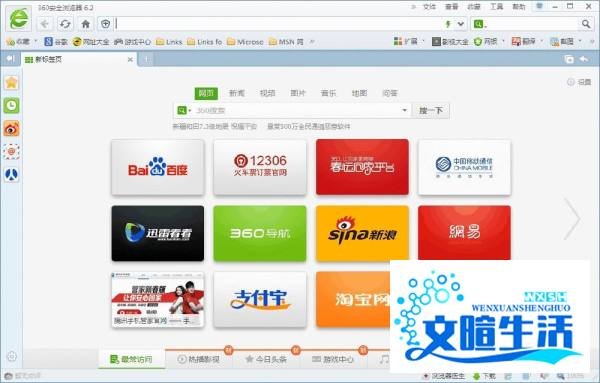Open the 游戏中心 bookmark in bookmarks bar
The height and width of the screenshot is (383, 600).
tap(132, 42)
